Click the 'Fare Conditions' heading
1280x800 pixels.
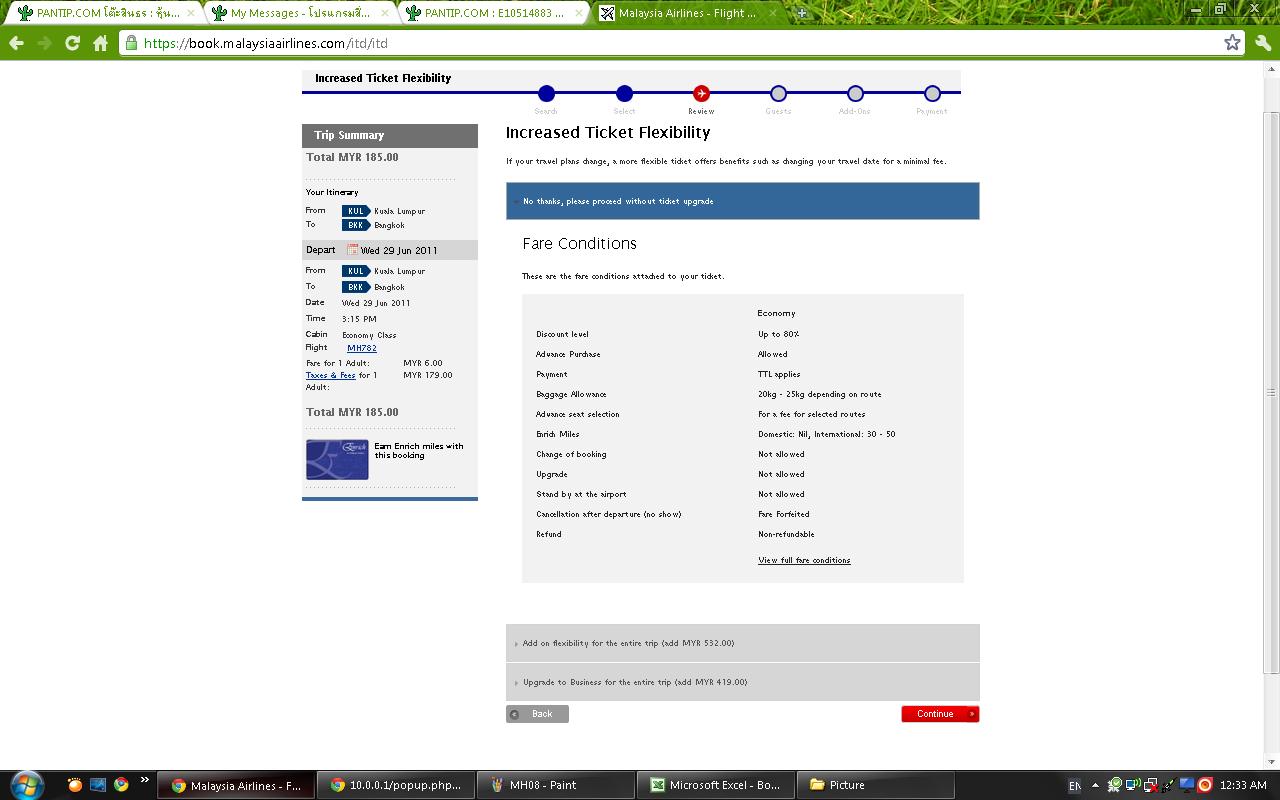click(x=579, y=243)
